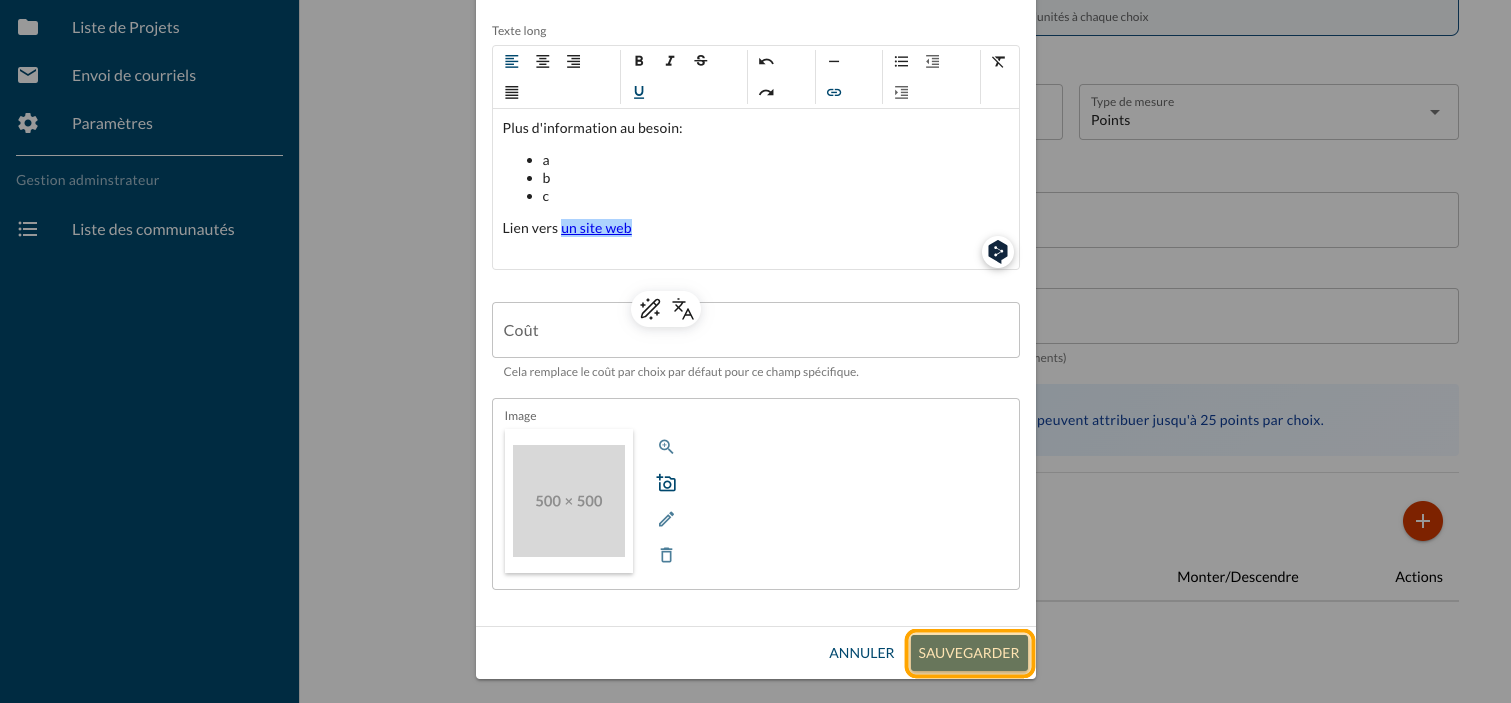Toggle strikethrough formatting
The width and height of the screenshot is (1511, 703).
(x=701, y=61)
